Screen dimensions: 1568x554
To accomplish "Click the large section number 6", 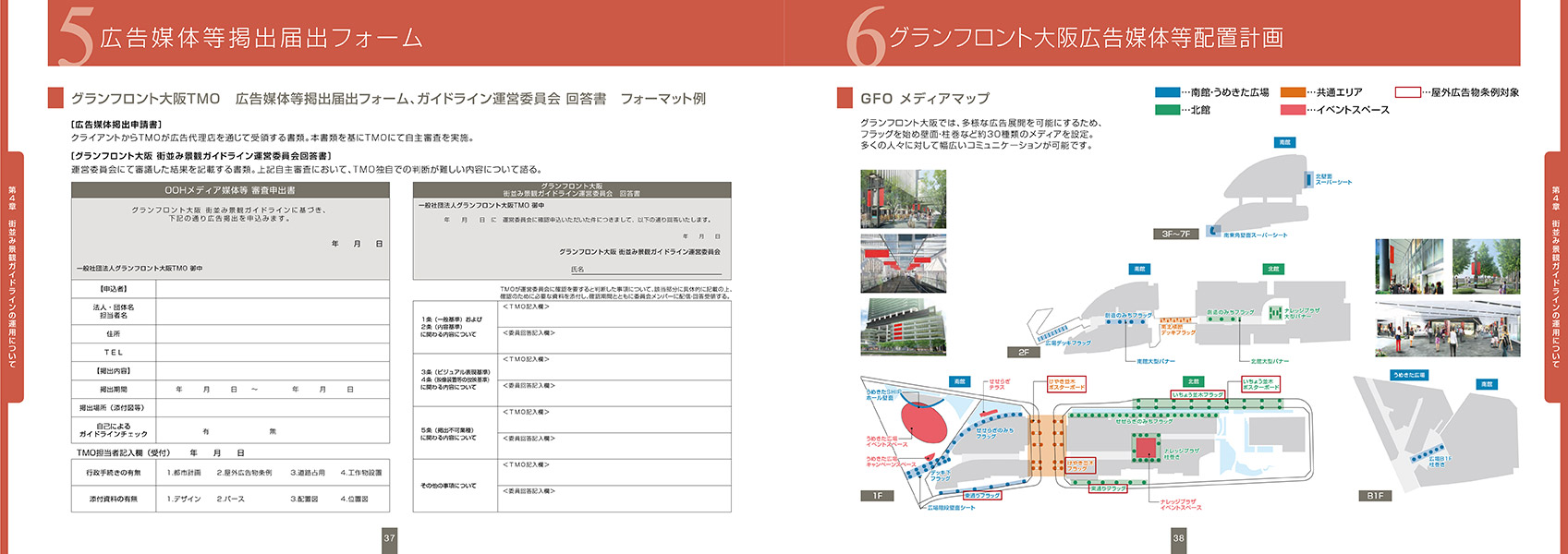I will pyautogui.click(x=867, y=39).
